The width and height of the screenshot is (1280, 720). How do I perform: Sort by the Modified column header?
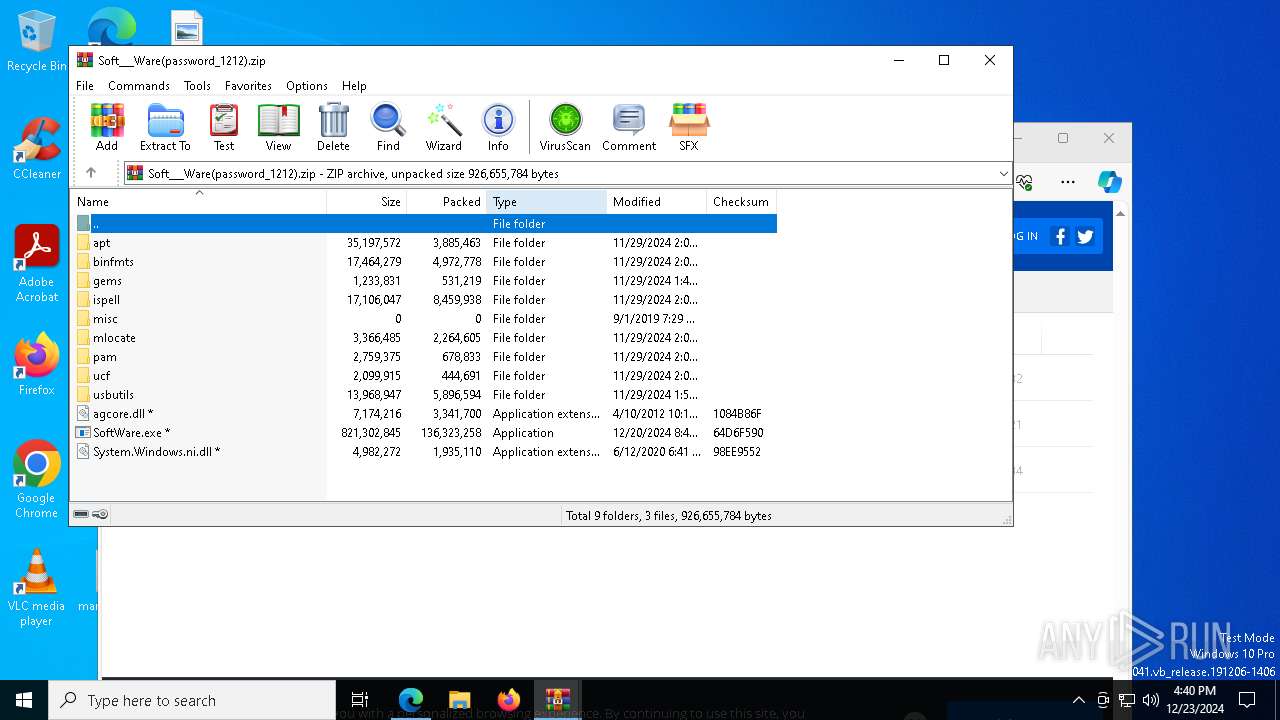click(x=656, y=201)
